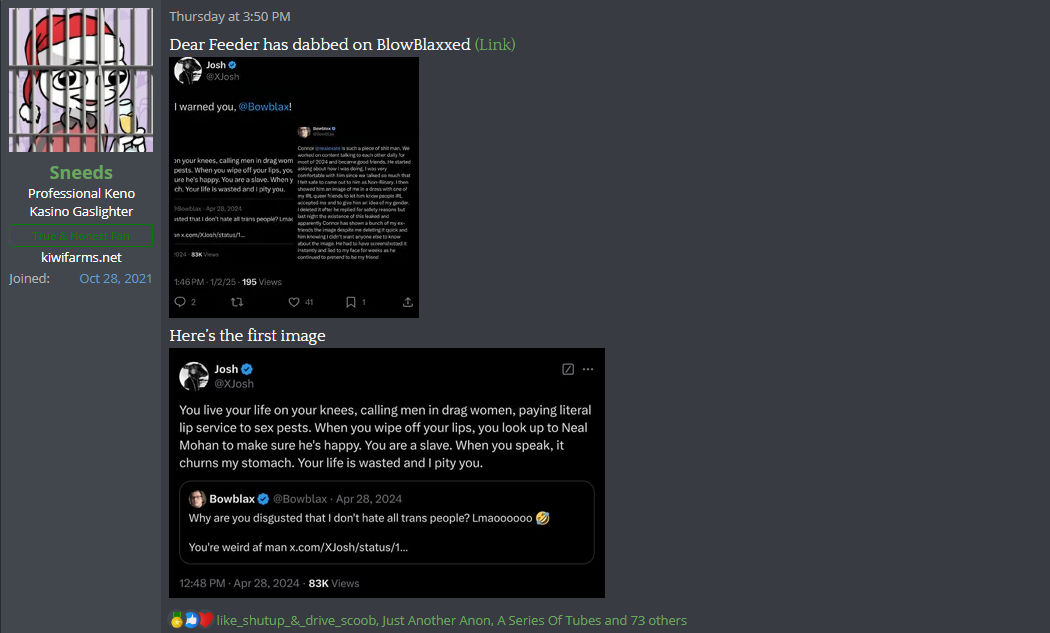
Task: Click the reply bubble icon in first tweet
Action: [x=180, y=302]
